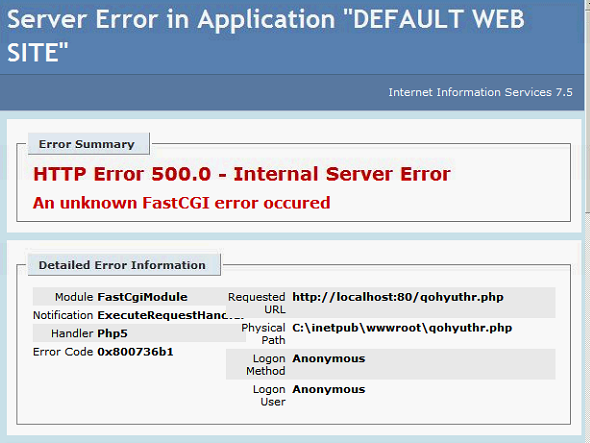Click 'Internet Information Services 7.5' text
This screenshot has height=443, width=590.
click(x=480, y=92)
